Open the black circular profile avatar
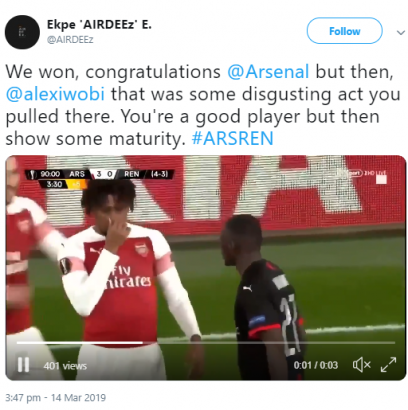The width and height of the screenshot is (408, 410). pos(22,32)
